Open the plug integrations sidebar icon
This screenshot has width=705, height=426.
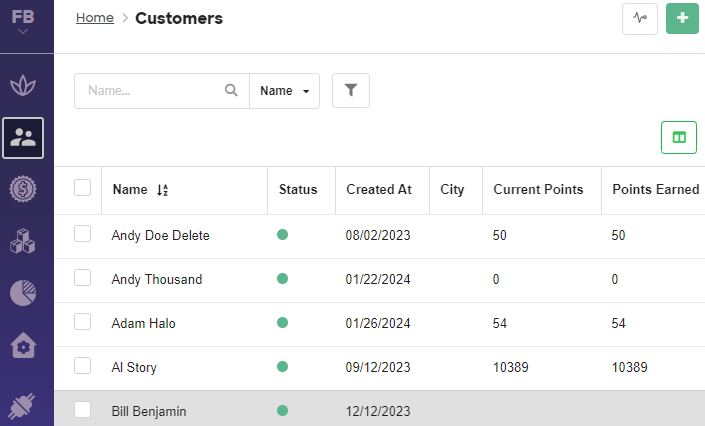[x=22, y=405]
